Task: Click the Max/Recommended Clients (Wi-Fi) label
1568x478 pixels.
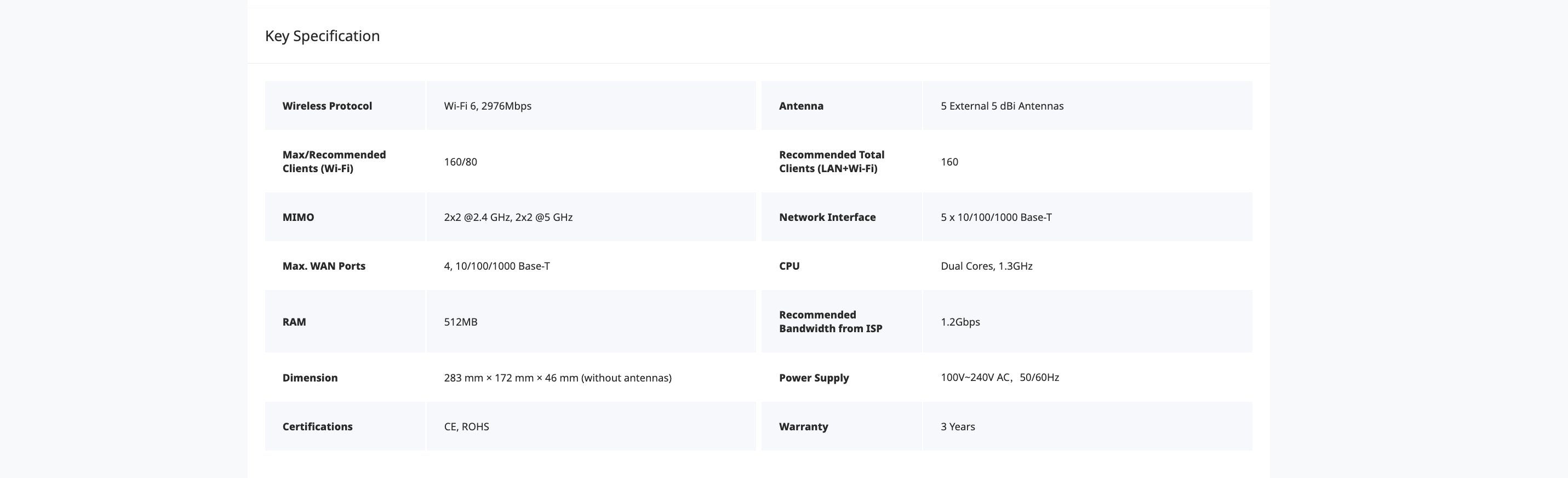Action: click(334, 161)
